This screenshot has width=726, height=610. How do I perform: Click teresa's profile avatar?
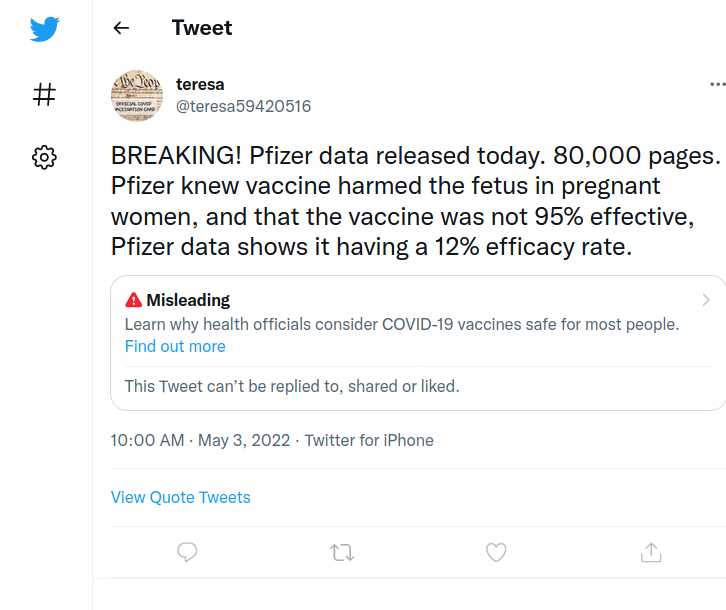click(x=137, y=95)
